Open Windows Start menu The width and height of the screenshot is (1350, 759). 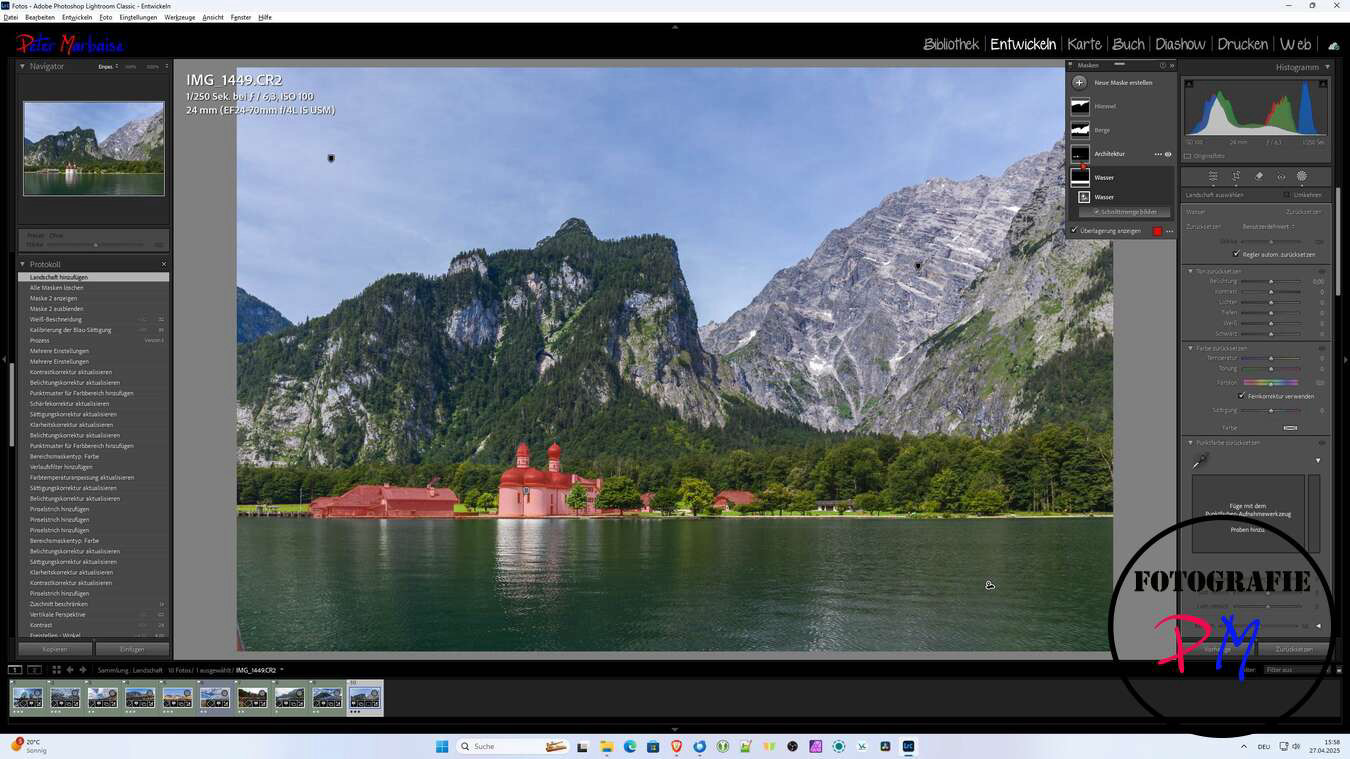pos(442,746)
